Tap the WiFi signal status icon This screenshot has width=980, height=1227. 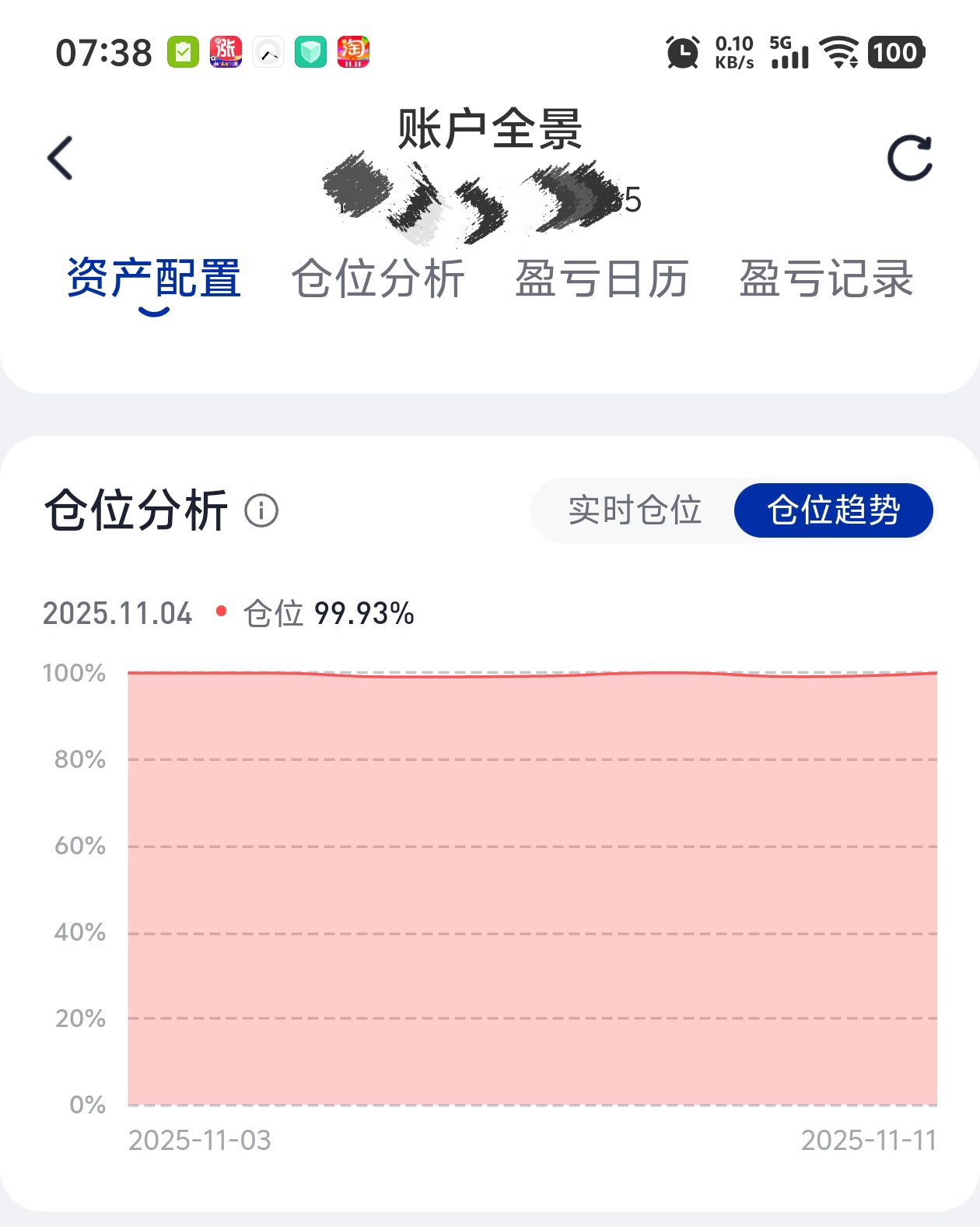839,53
